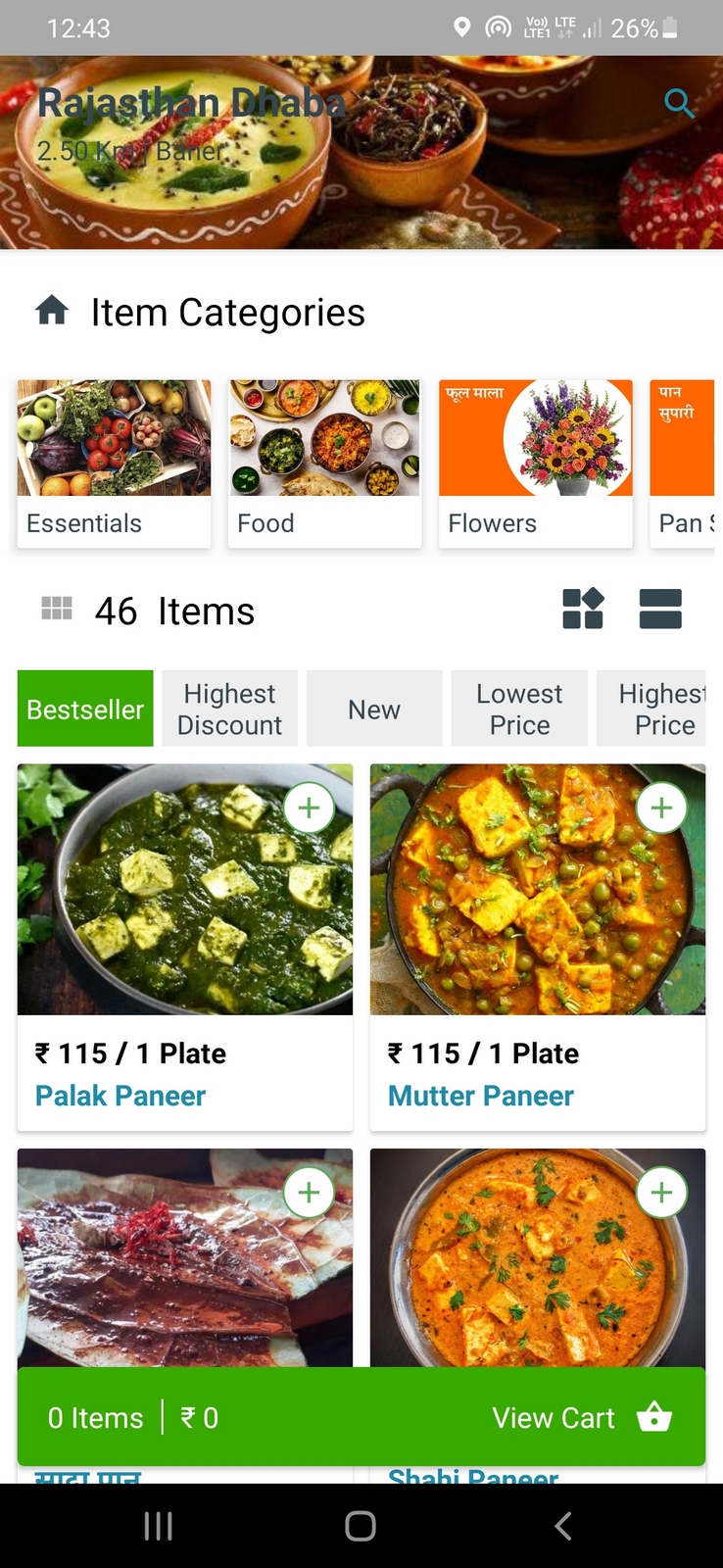Viewport: 723px width, 1568px height.
Task: Tap the home icon beside Item Categories
Action: coord(52,311)
